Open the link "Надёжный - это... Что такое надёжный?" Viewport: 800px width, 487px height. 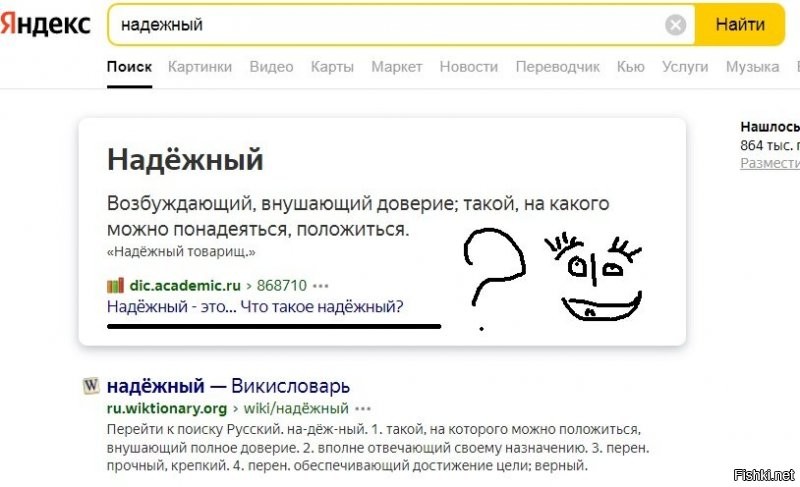(255, 306)
